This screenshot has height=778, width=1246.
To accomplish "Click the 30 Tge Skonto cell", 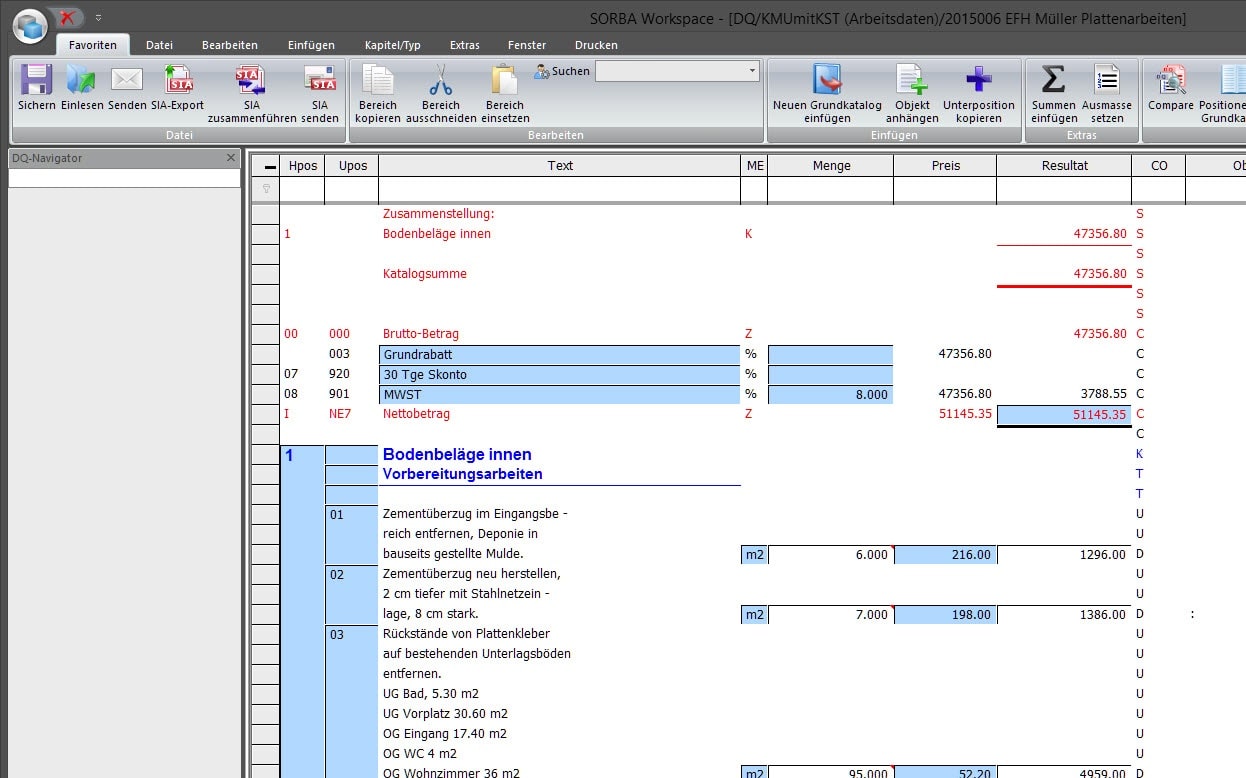I will (560, 374).
